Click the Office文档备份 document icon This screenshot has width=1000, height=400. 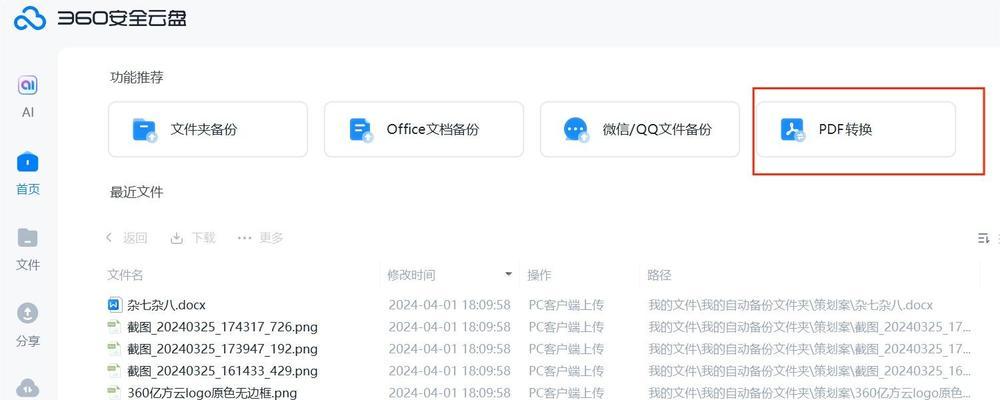coord(361,130)
